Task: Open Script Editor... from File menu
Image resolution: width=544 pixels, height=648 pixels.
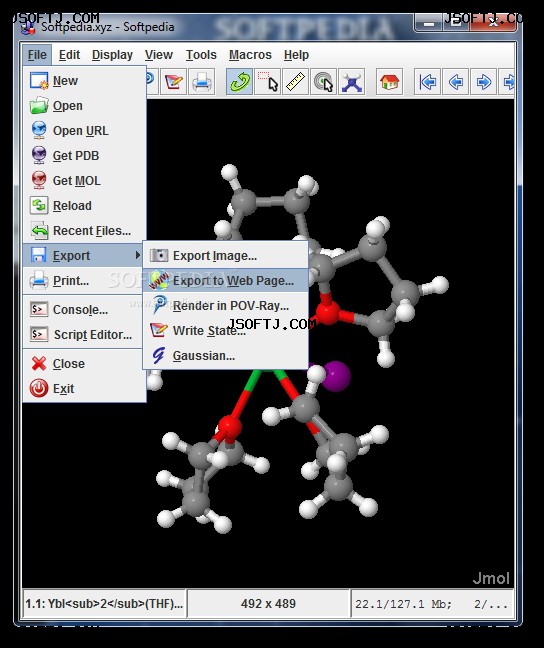Action: (x=85, y=334)
